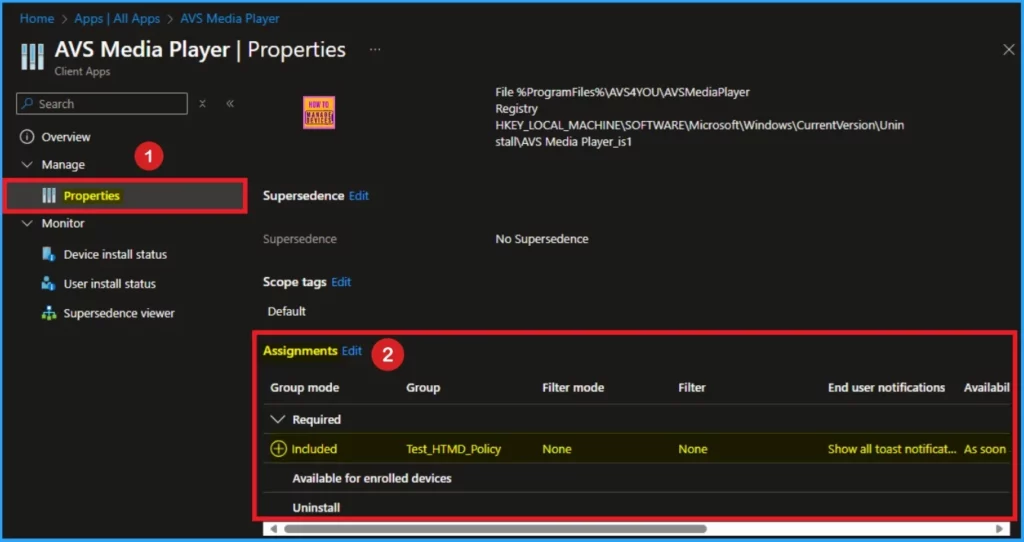Click the scrollbar right arrow
Image resolution: width=1024 pixels, height=542 pixels.
click(x=999, y=528)
